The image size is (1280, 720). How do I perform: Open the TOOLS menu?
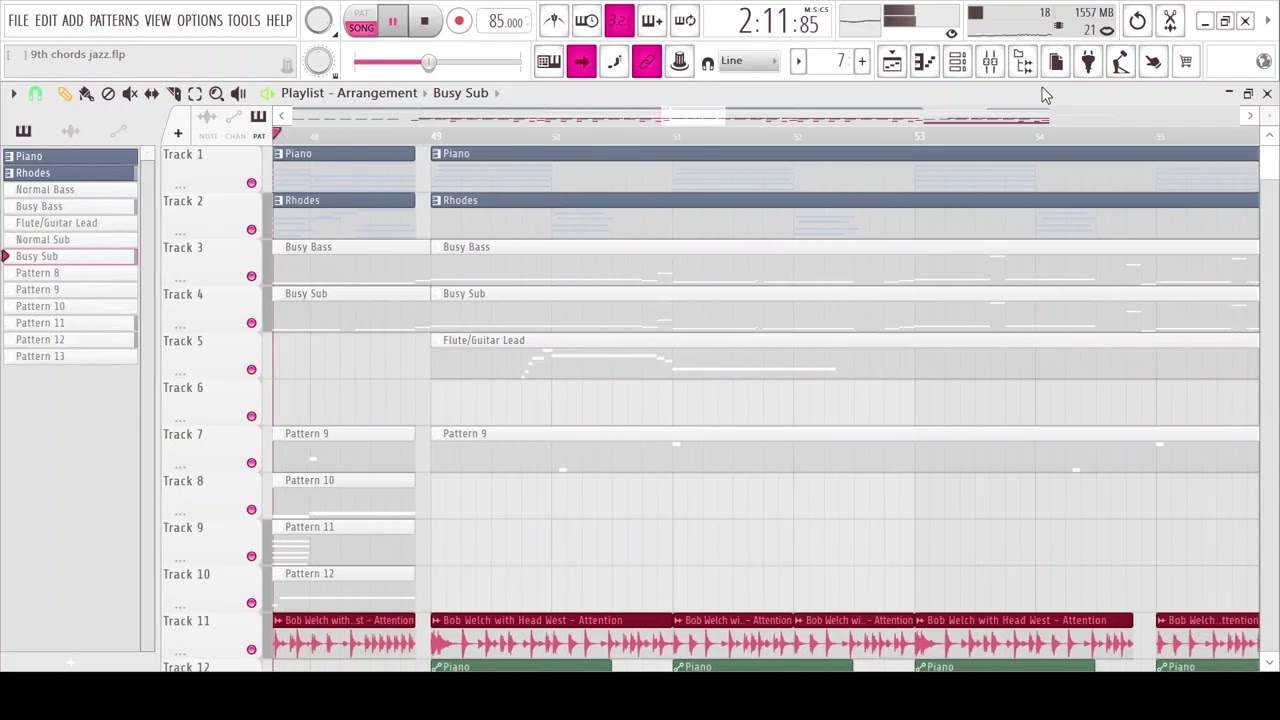[x=244, y=20]
